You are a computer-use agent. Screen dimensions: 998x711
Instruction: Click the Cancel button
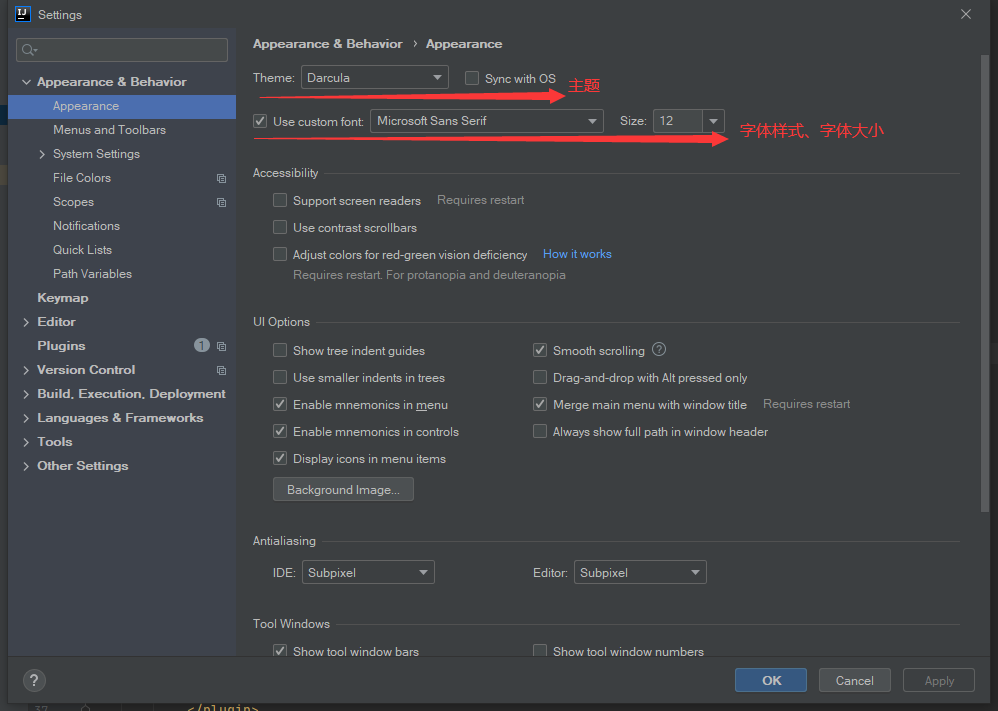click(x=854, y=680)
